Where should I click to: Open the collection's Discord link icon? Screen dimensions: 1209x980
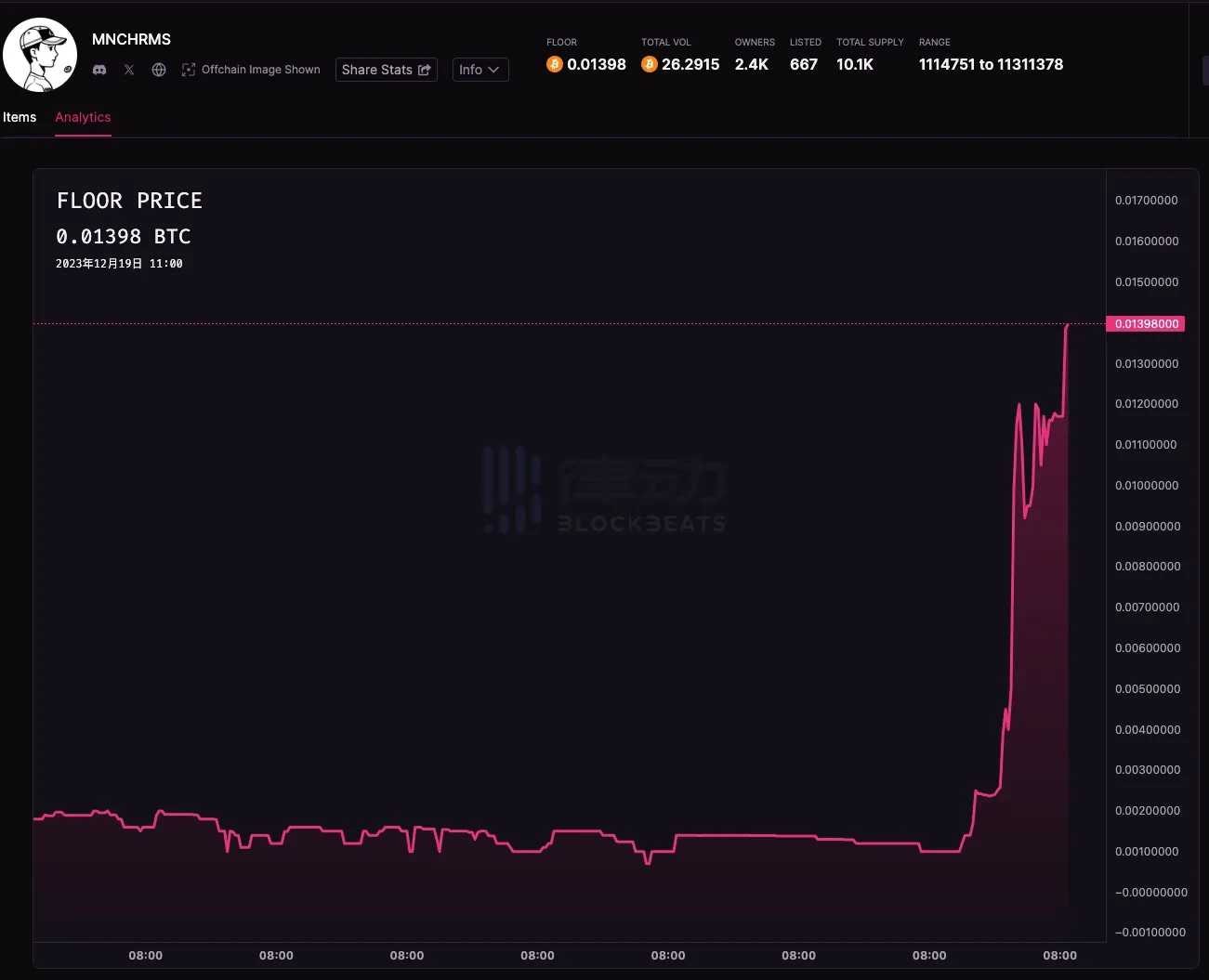click(99, 70)
